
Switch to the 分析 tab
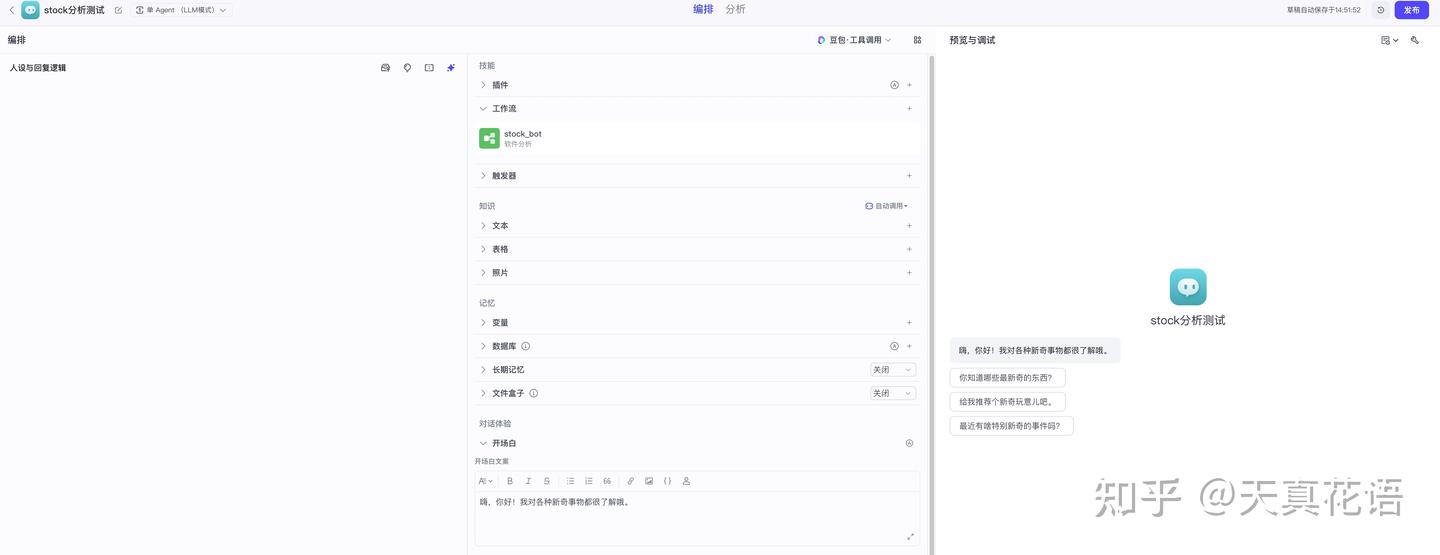[x=735, y=9]
